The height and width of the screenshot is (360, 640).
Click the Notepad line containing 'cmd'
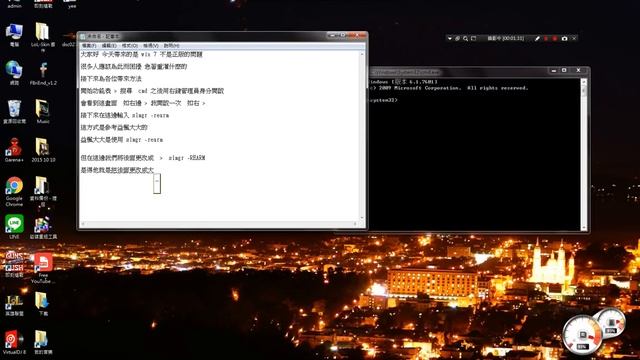tap(152, 91)
